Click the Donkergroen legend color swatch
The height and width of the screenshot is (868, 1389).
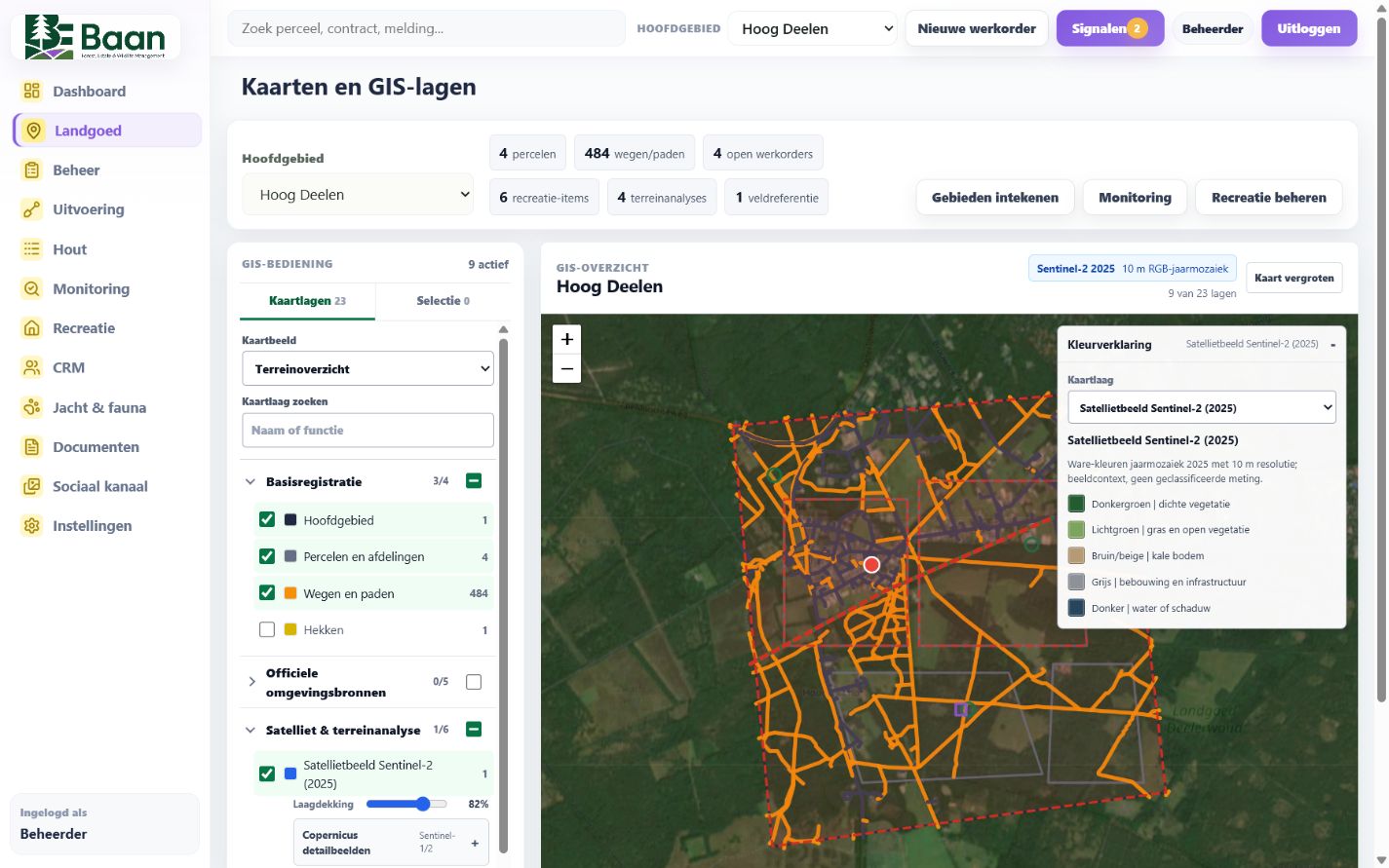(x=1076, y=504)
